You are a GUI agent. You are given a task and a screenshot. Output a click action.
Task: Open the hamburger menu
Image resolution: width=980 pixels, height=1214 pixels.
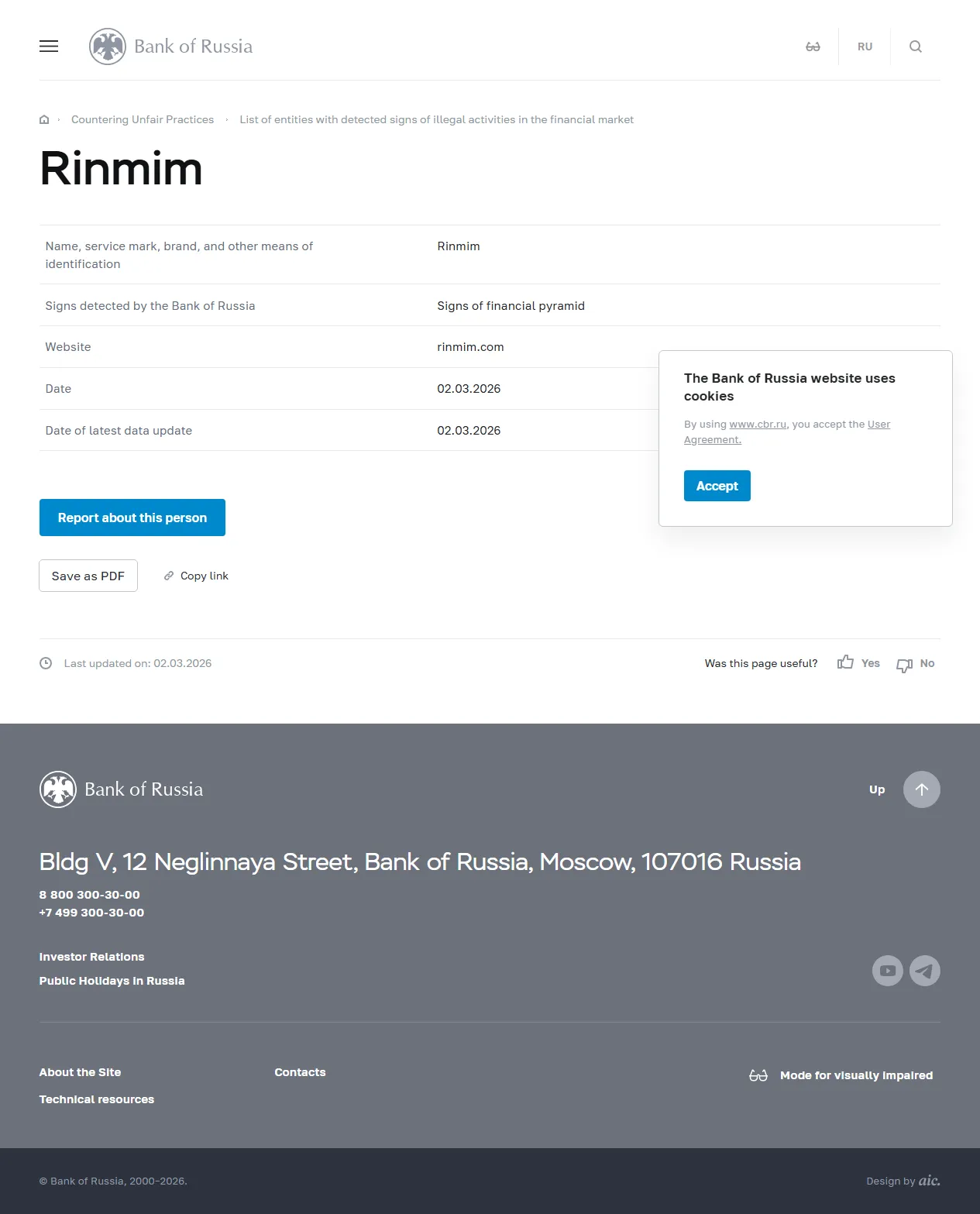tap(49, 46)
